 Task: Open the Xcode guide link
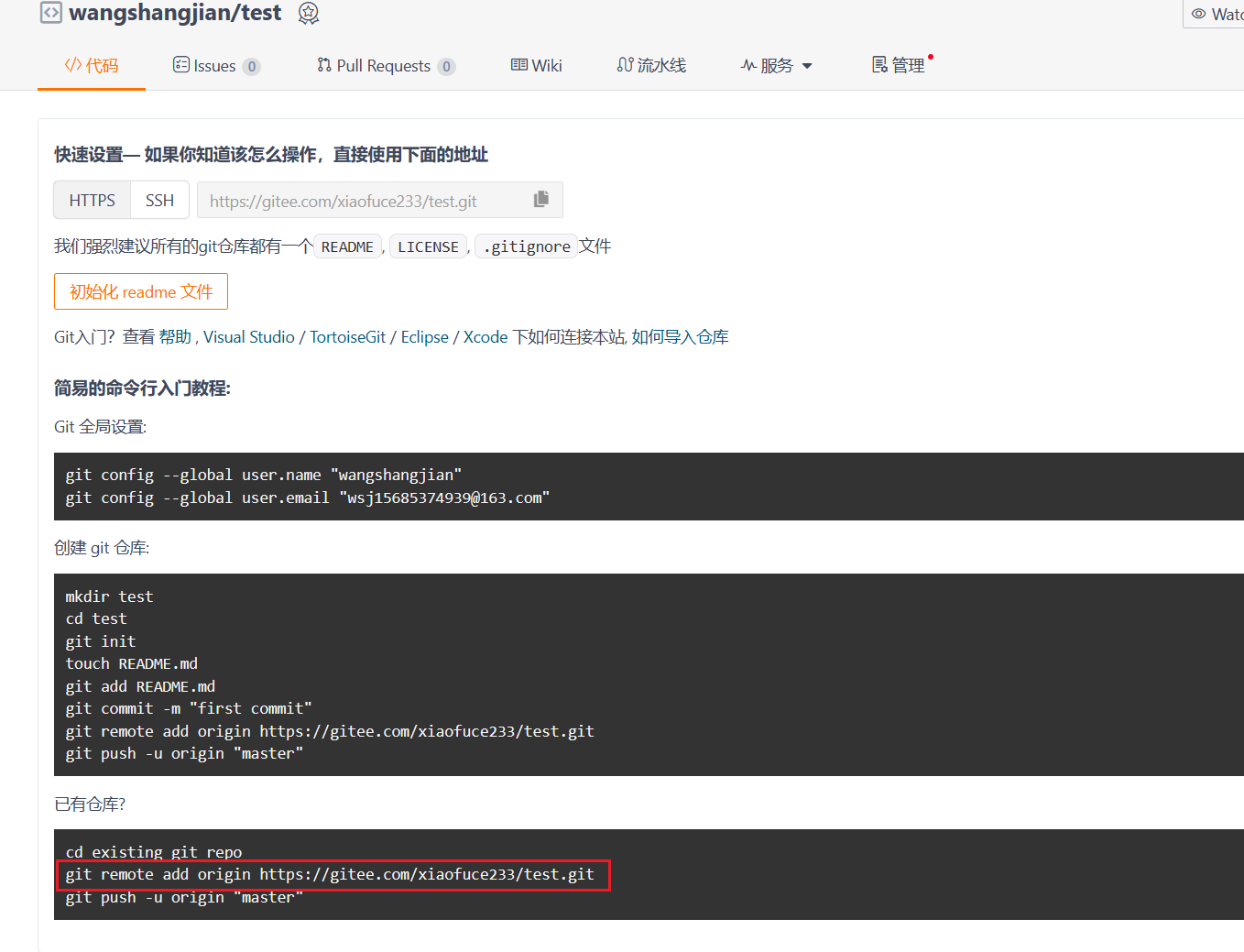485,337
